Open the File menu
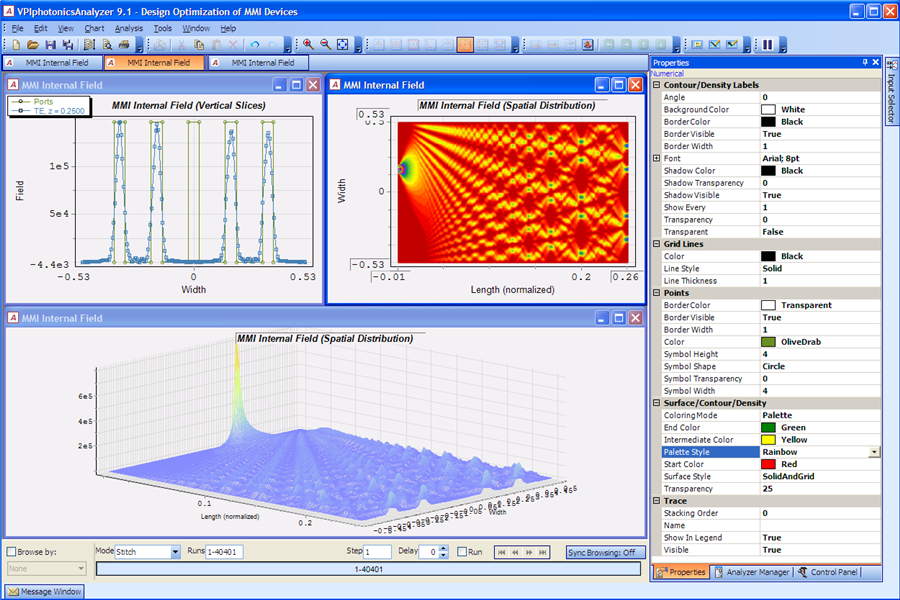 (17, 28)
